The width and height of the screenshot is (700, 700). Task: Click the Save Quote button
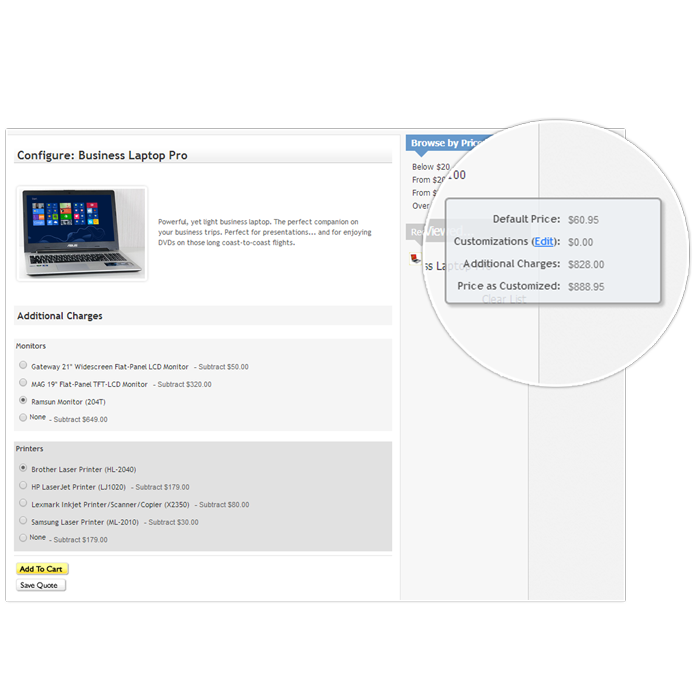click(x=41, y=585)
